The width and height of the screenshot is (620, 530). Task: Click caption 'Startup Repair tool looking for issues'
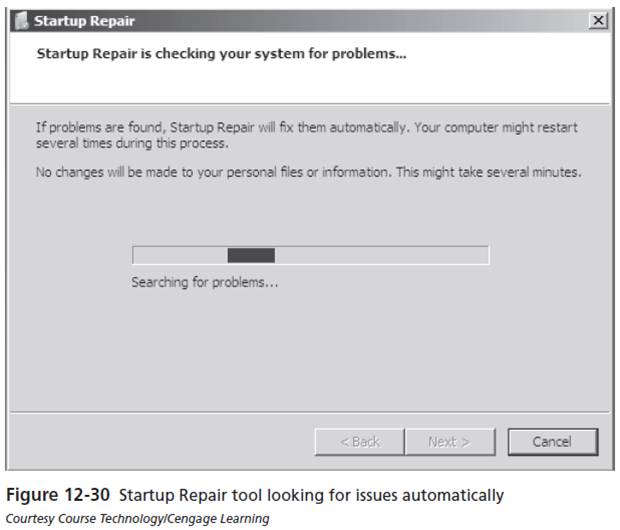coord(312,496)
